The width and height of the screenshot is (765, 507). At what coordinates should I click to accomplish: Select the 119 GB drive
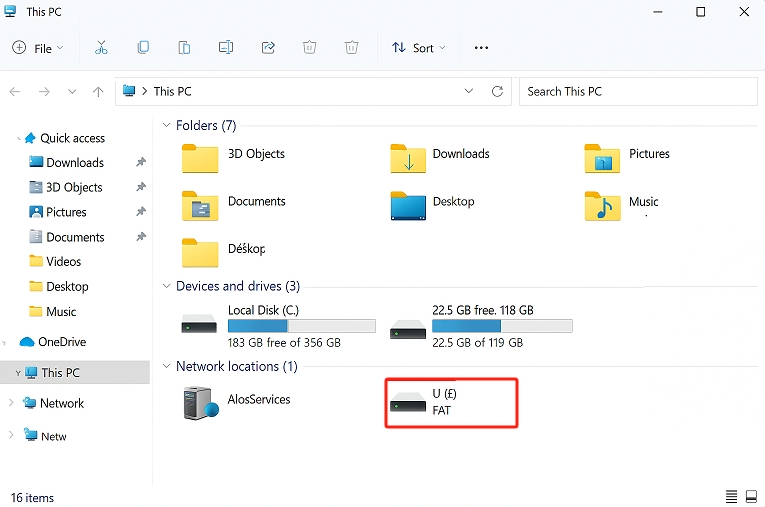click(481, 325)
